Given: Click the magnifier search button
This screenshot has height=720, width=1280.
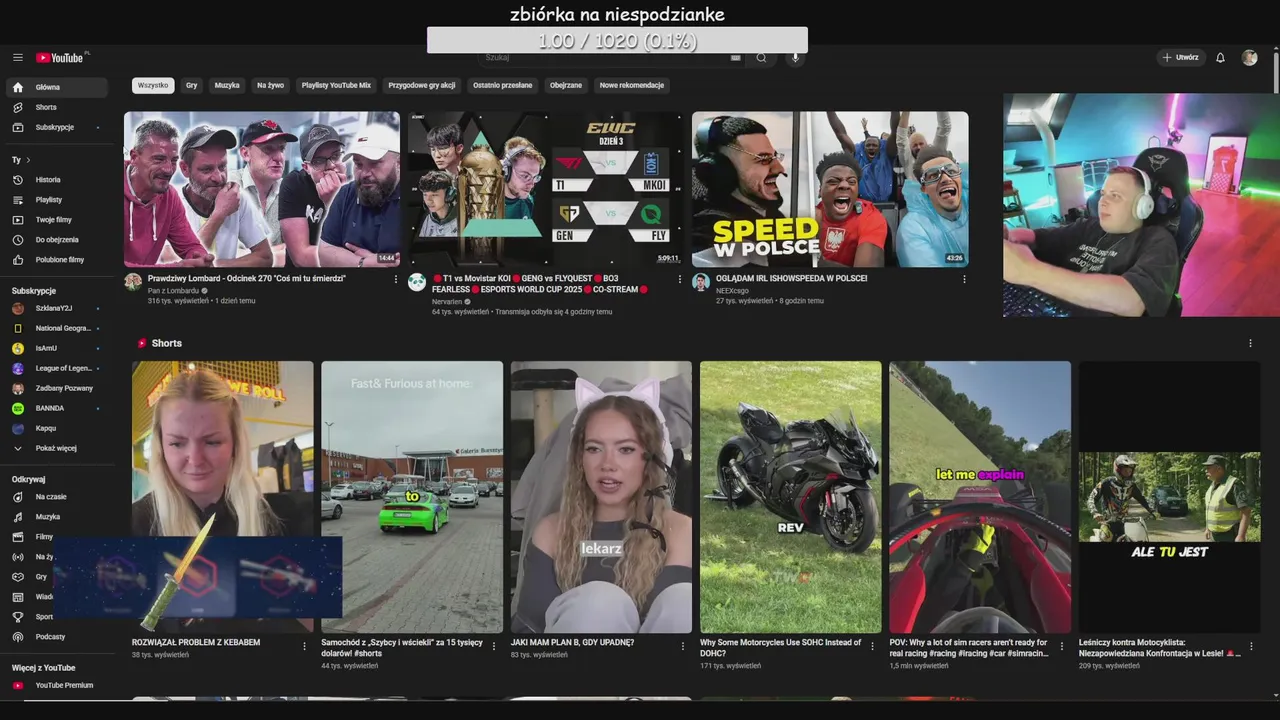Looking at the screenshot, I should (761, 58).
